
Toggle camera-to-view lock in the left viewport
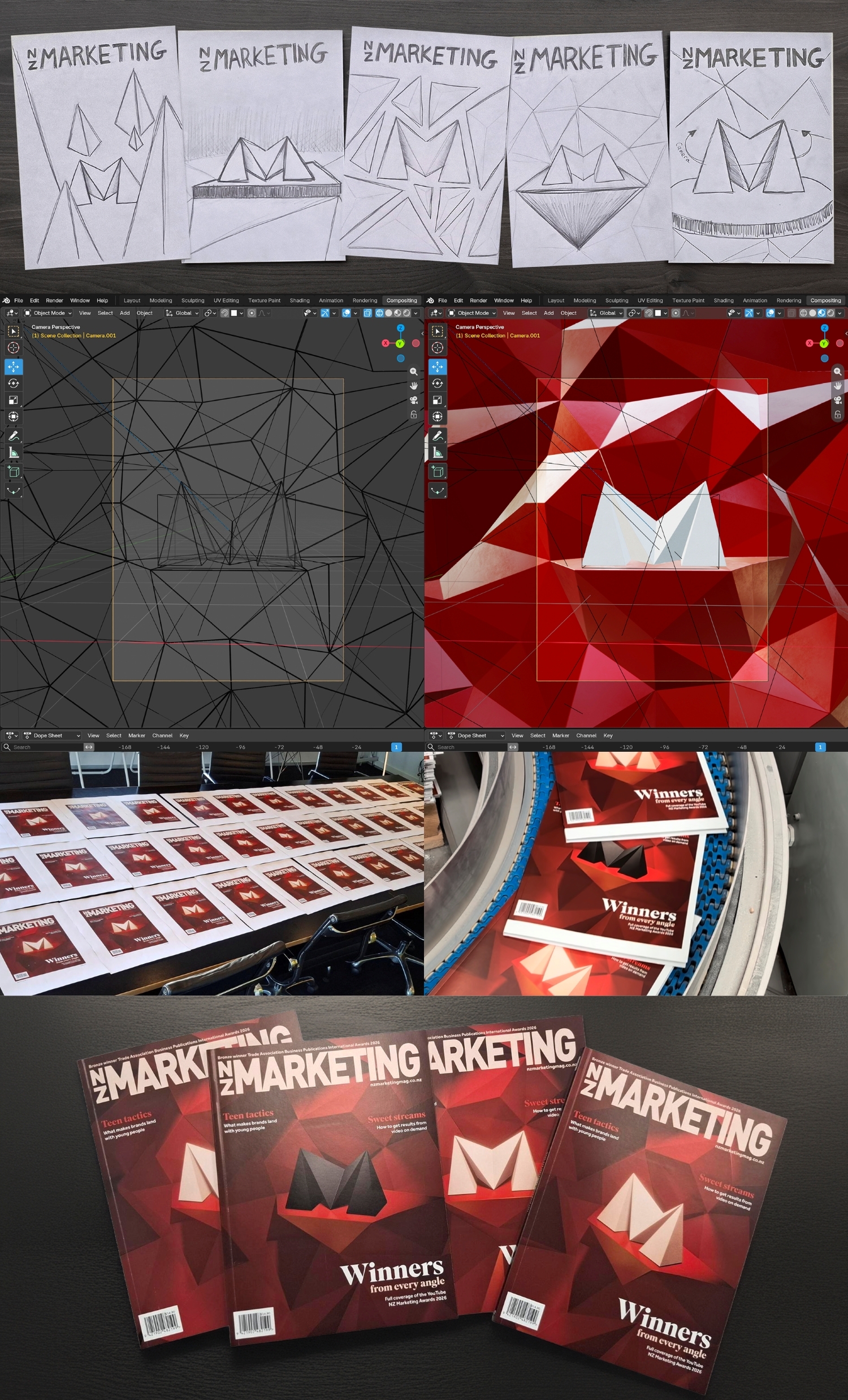413,415
